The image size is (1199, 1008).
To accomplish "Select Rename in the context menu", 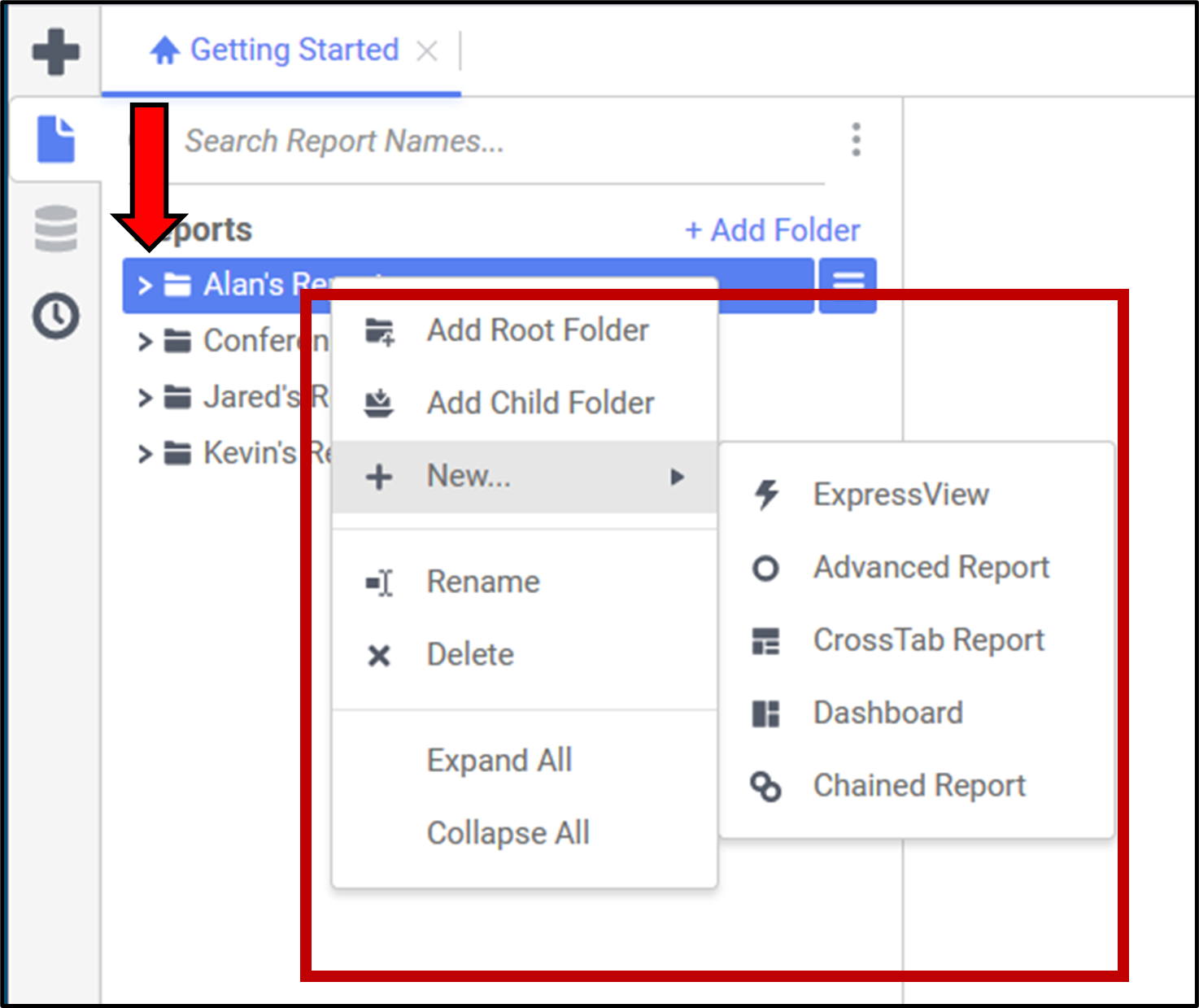I will click(x=483, y=583).
